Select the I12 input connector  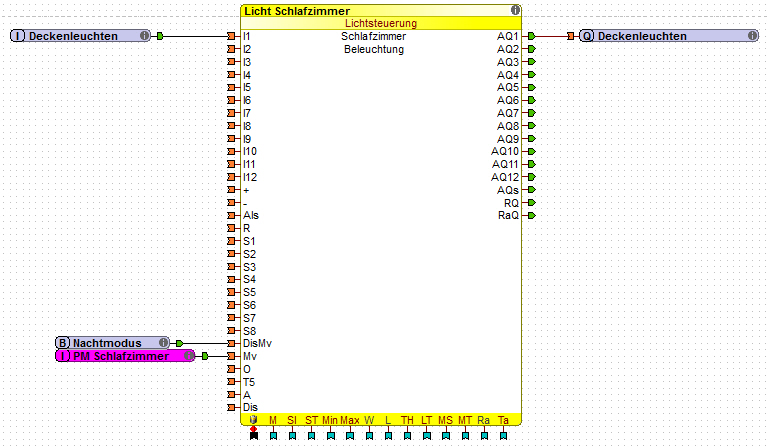231,177
